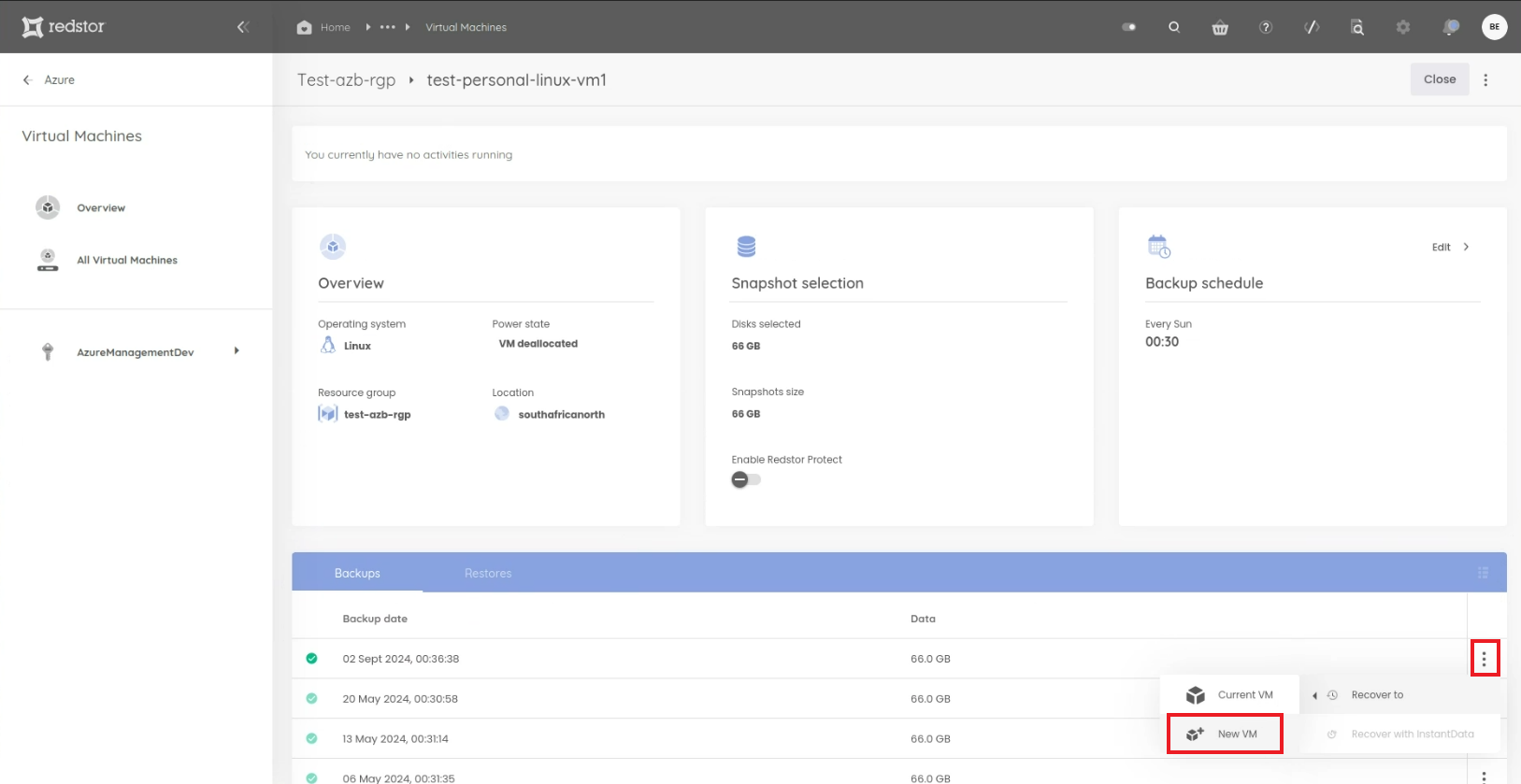Open actions menu for 06 May 2024 backup
Image resolution: width=1521 pixels, height=784 pixels.
(1485, 777)
